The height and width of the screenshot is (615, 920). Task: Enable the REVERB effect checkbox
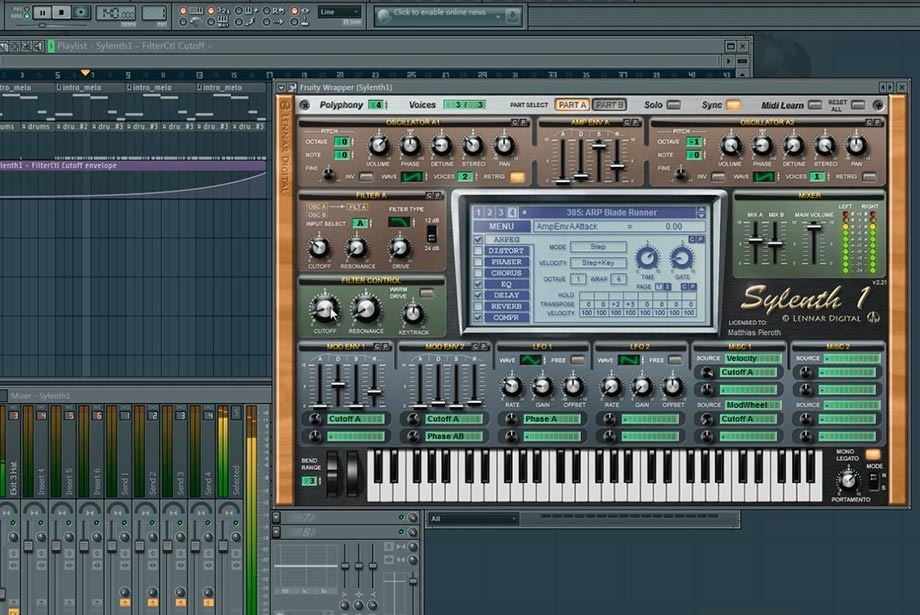478,306
